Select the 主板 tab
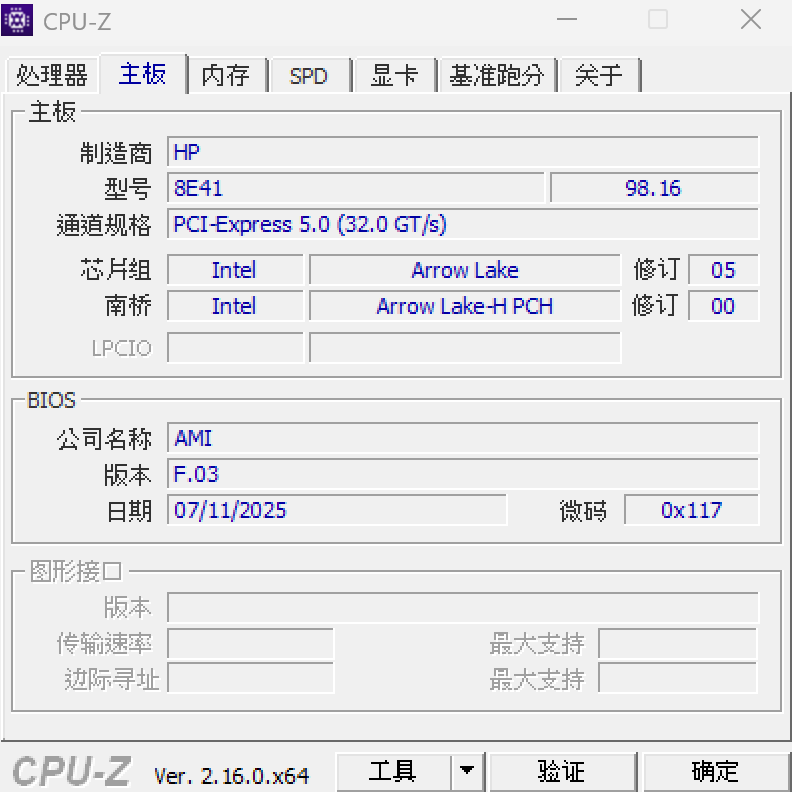Screen dimensions: 792x792 143,74
